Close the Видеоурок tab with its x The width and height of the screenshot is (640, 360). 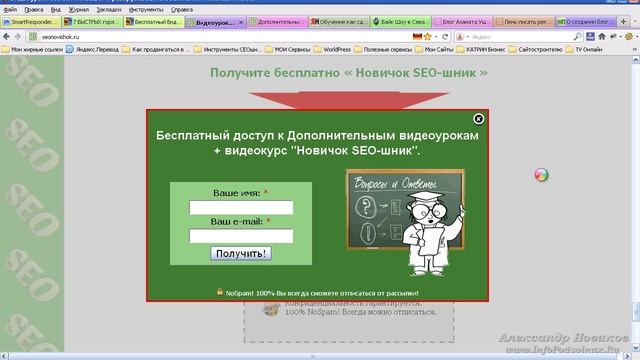[x=241, y=22]
